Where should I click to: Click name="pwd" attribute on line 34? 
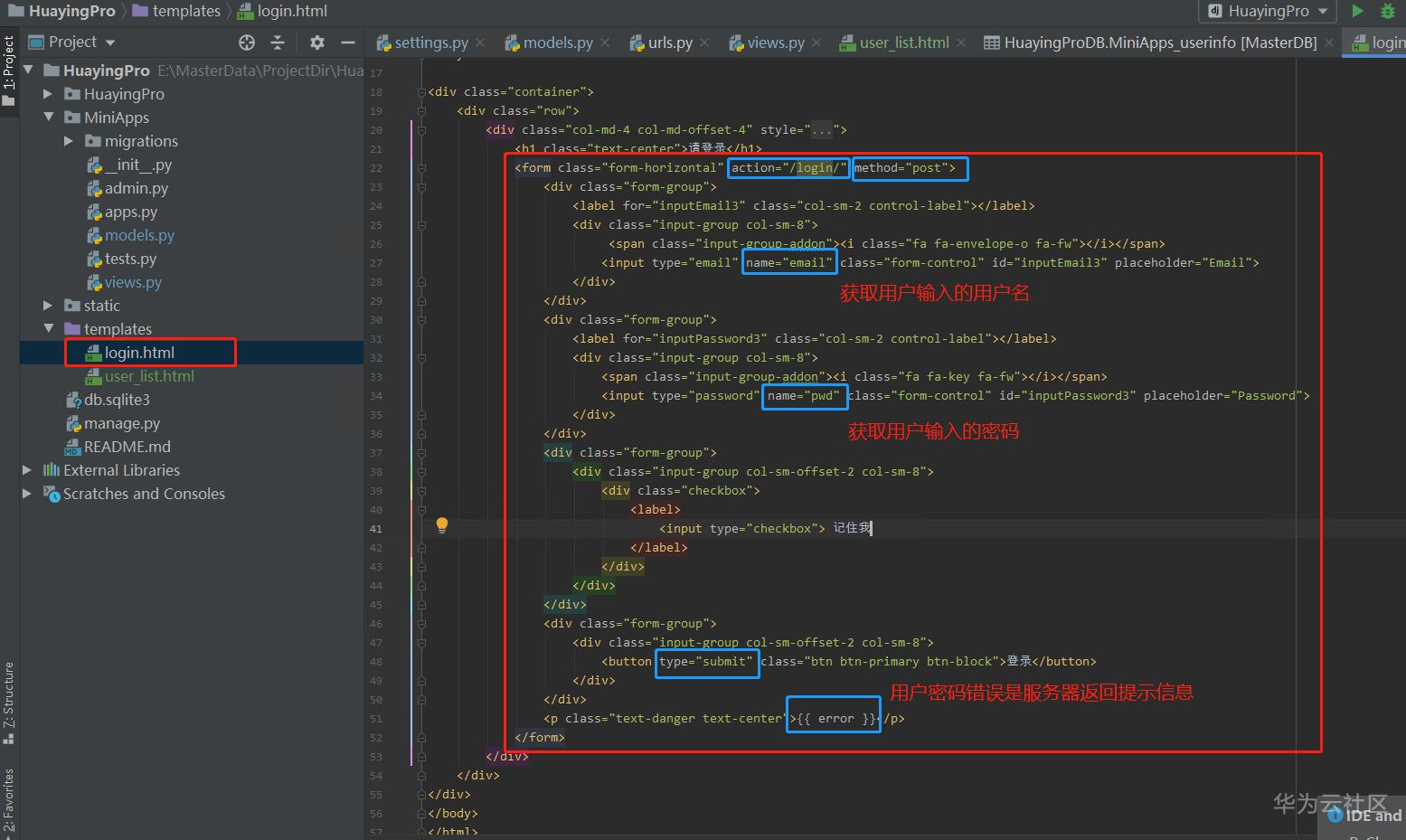803,396
